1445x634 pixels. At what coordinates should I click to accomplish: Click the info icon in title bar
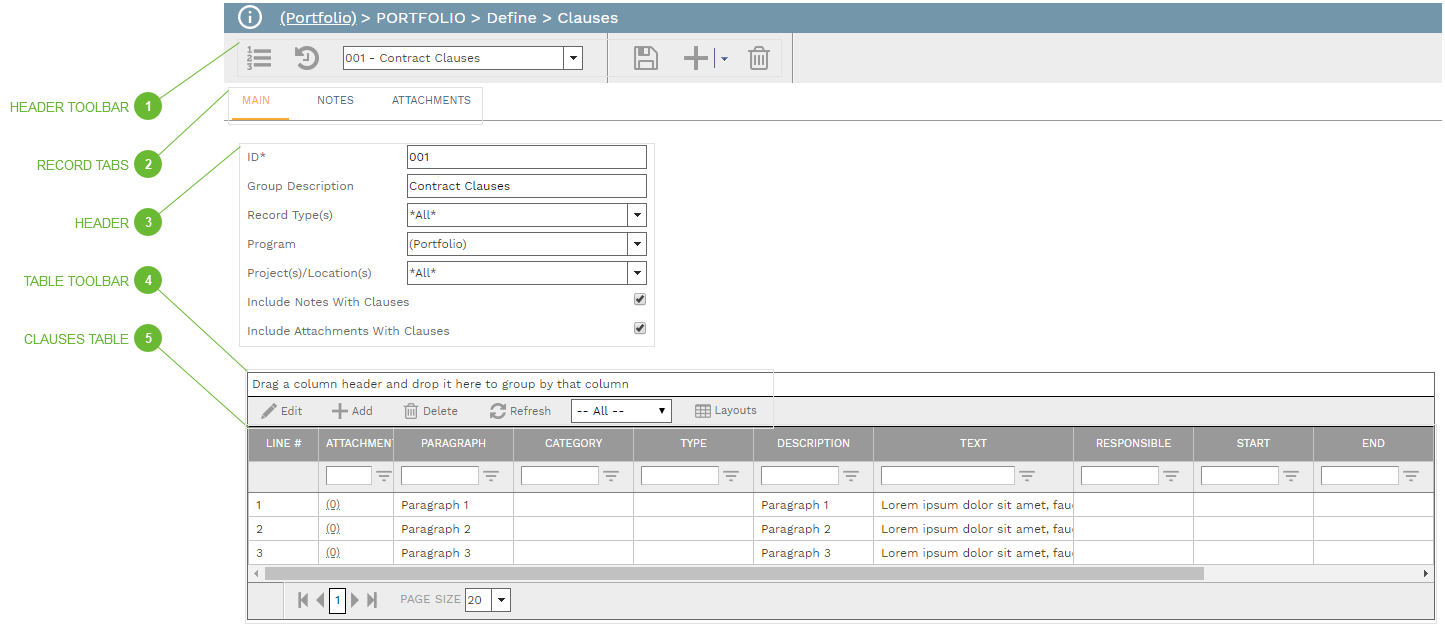point(250,17)
